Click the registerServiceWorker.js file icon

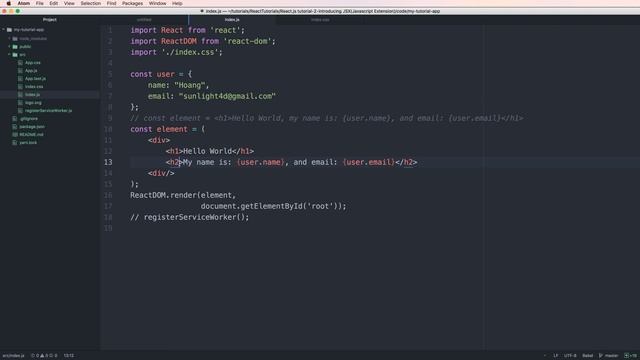pos(20,111)
